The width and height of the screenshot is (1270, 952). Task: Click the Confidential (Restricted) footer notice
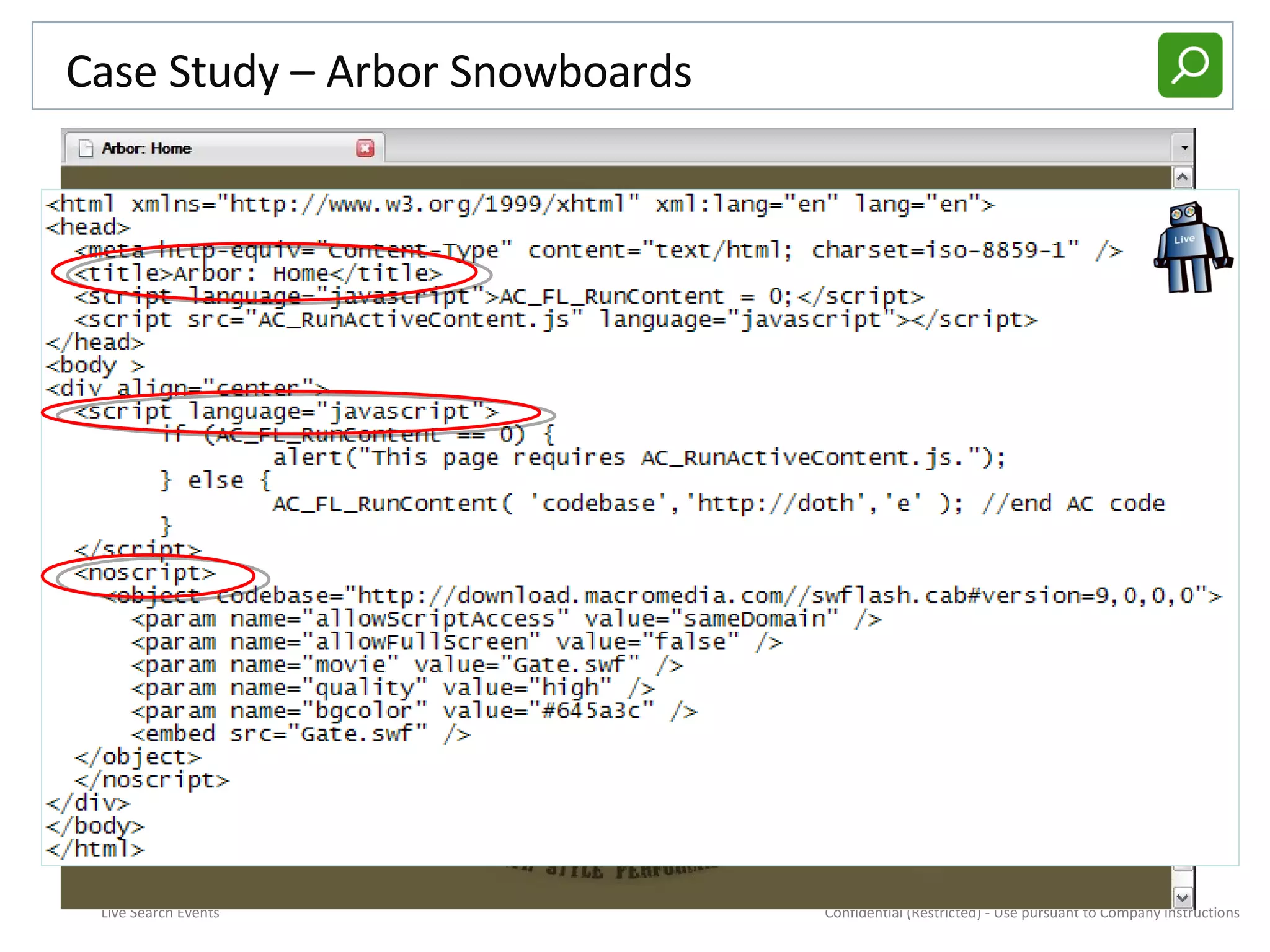[x=1031, y=913]
